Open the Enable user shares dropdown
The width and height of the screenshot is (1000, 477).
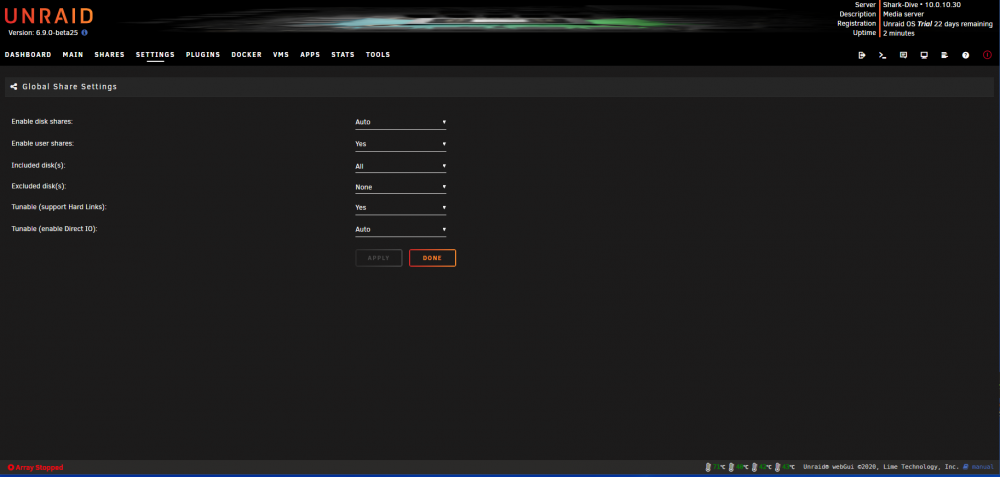point(401,144)
